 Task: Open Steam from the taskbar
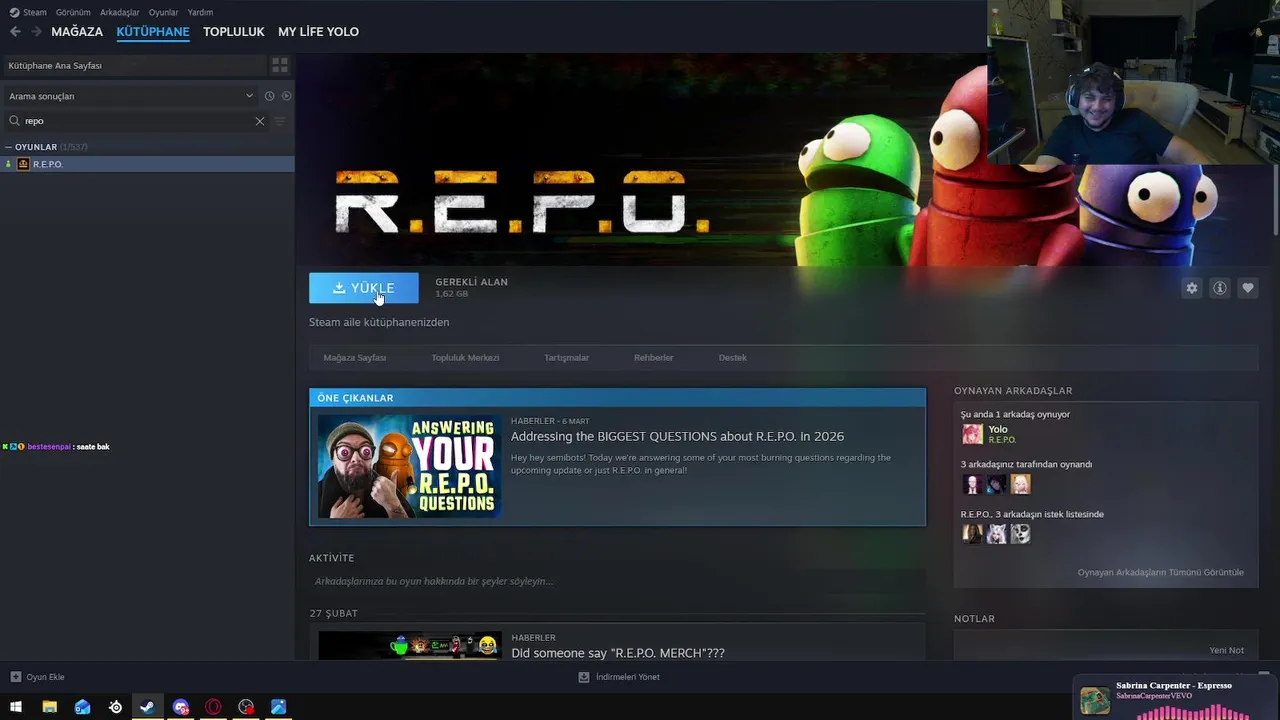pos(147,707)
